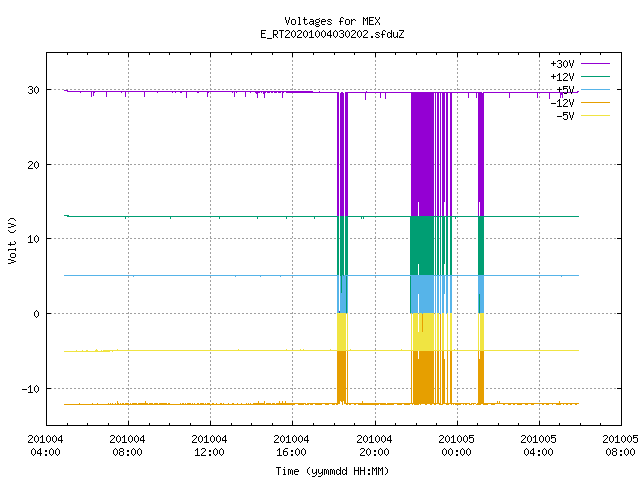Click the x-axis label 201004 04:00
The width and height of the screenshot is (640, 480).
pyautogui.click(x=45, y=446)
